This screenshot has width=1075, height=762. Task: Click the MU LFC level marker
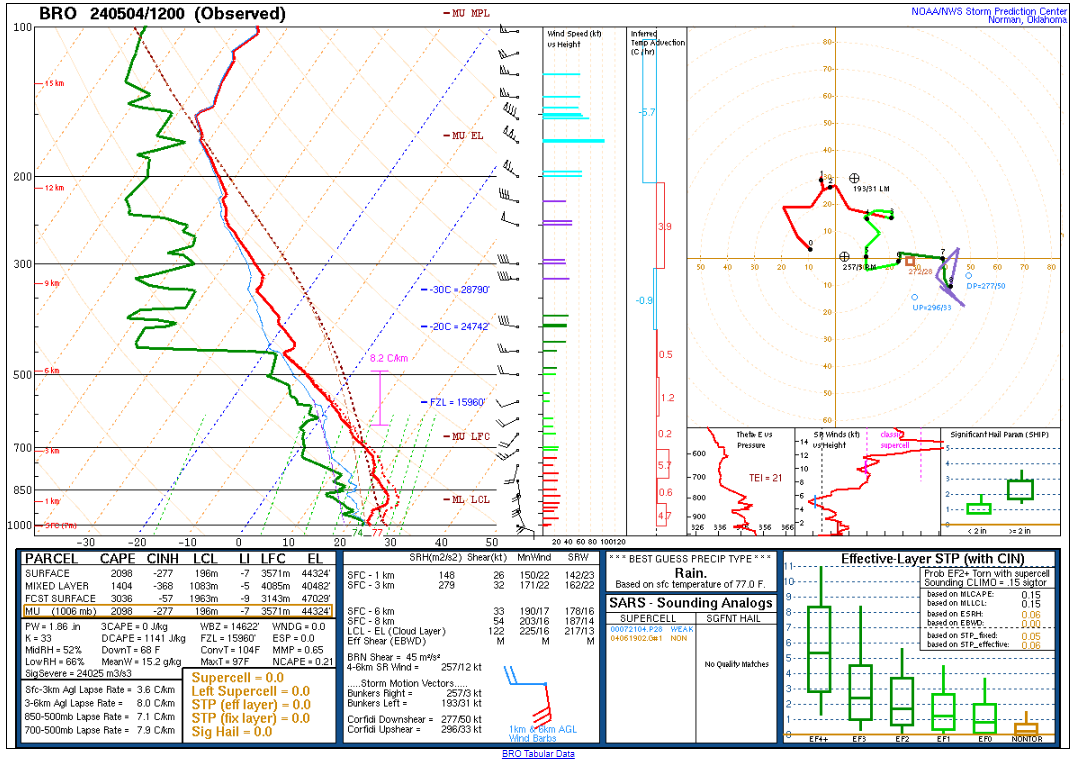click(x=469, y=437)
